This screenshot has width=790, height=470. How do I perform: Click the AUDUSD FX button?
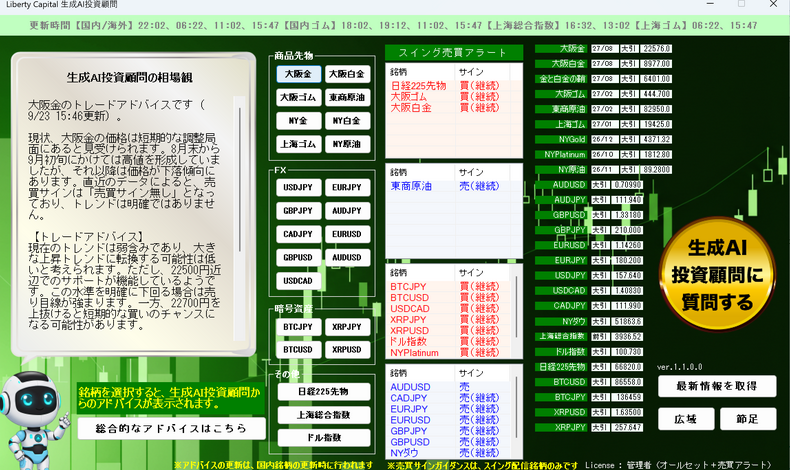(x=347, y=257)
